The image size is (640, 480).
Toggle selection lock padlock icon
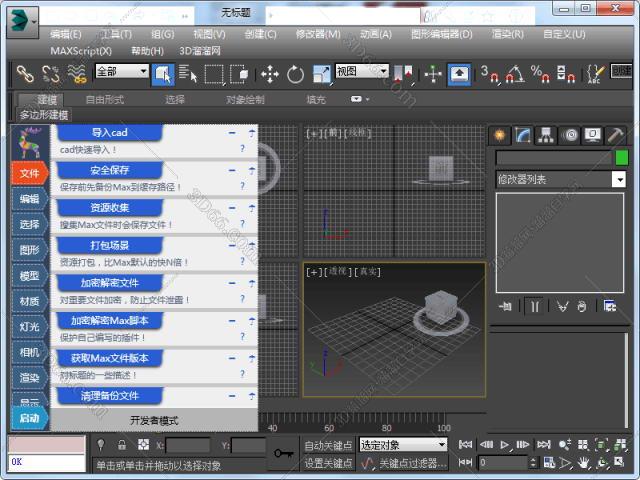122,444
